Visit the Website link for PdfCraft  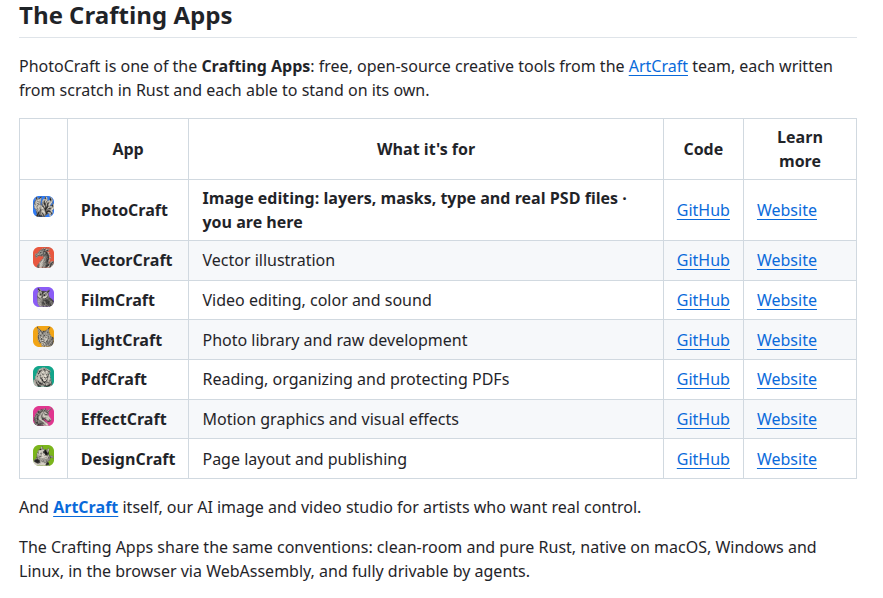point(787,380)
